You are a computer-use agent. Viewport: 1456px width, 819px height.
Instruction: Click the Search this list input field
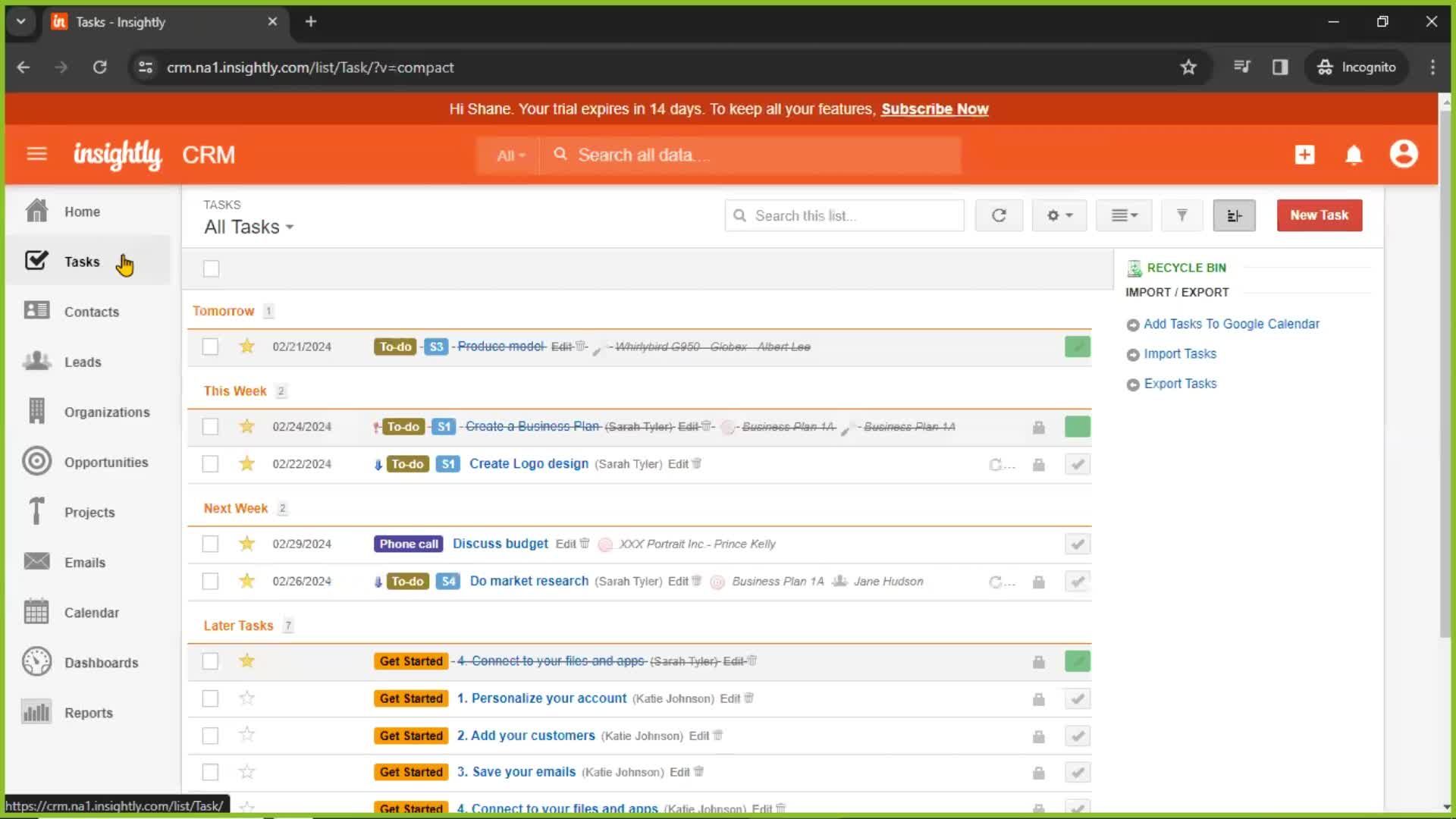click(x=844, y=215)
